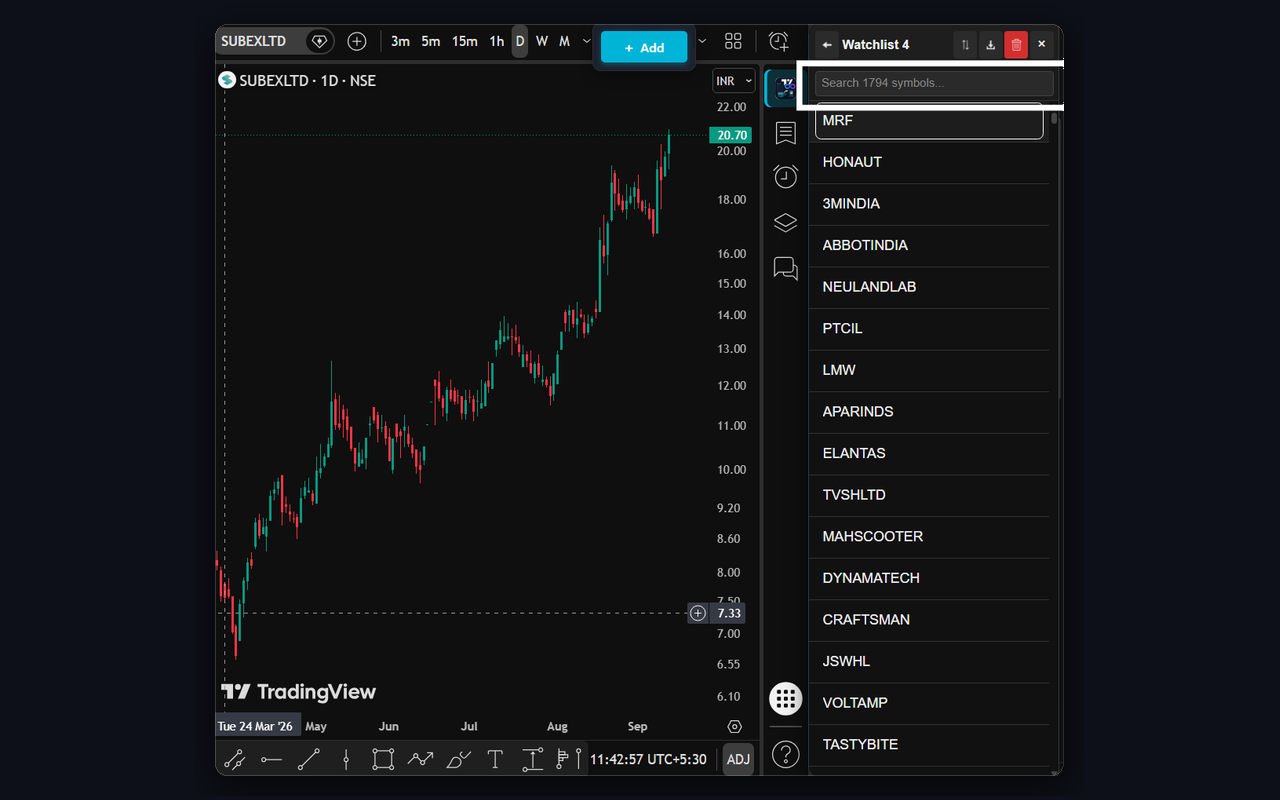Switch to the M monthly timeframe
This screenshot has width=1280, height=800.
click(564, 41)
